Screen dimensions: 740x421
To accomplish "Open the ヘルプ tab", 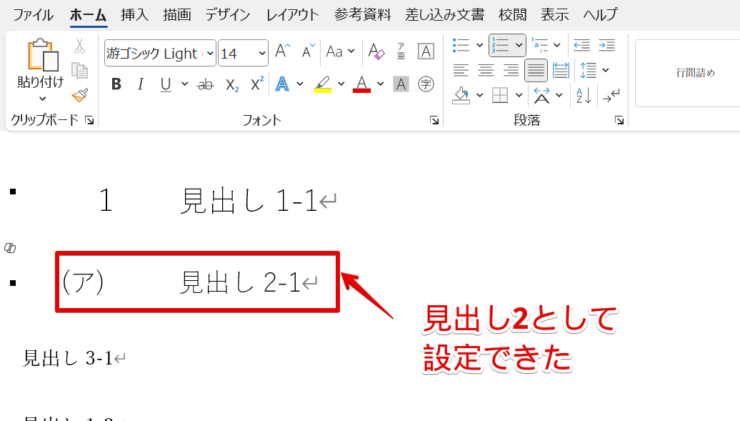I will [600, 15].
